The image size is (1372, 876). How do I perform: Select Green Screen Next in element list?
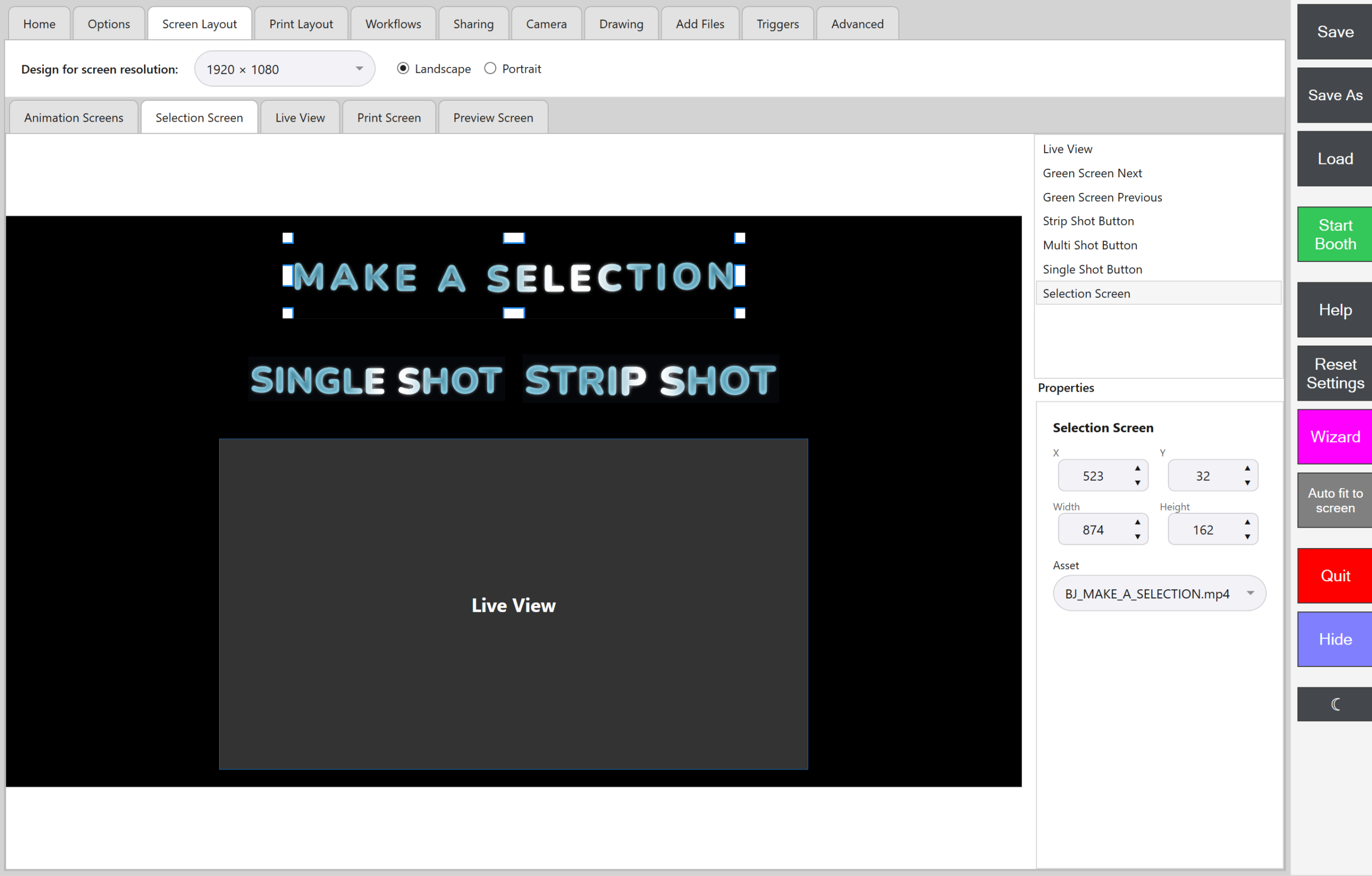tap(1158, 173)
